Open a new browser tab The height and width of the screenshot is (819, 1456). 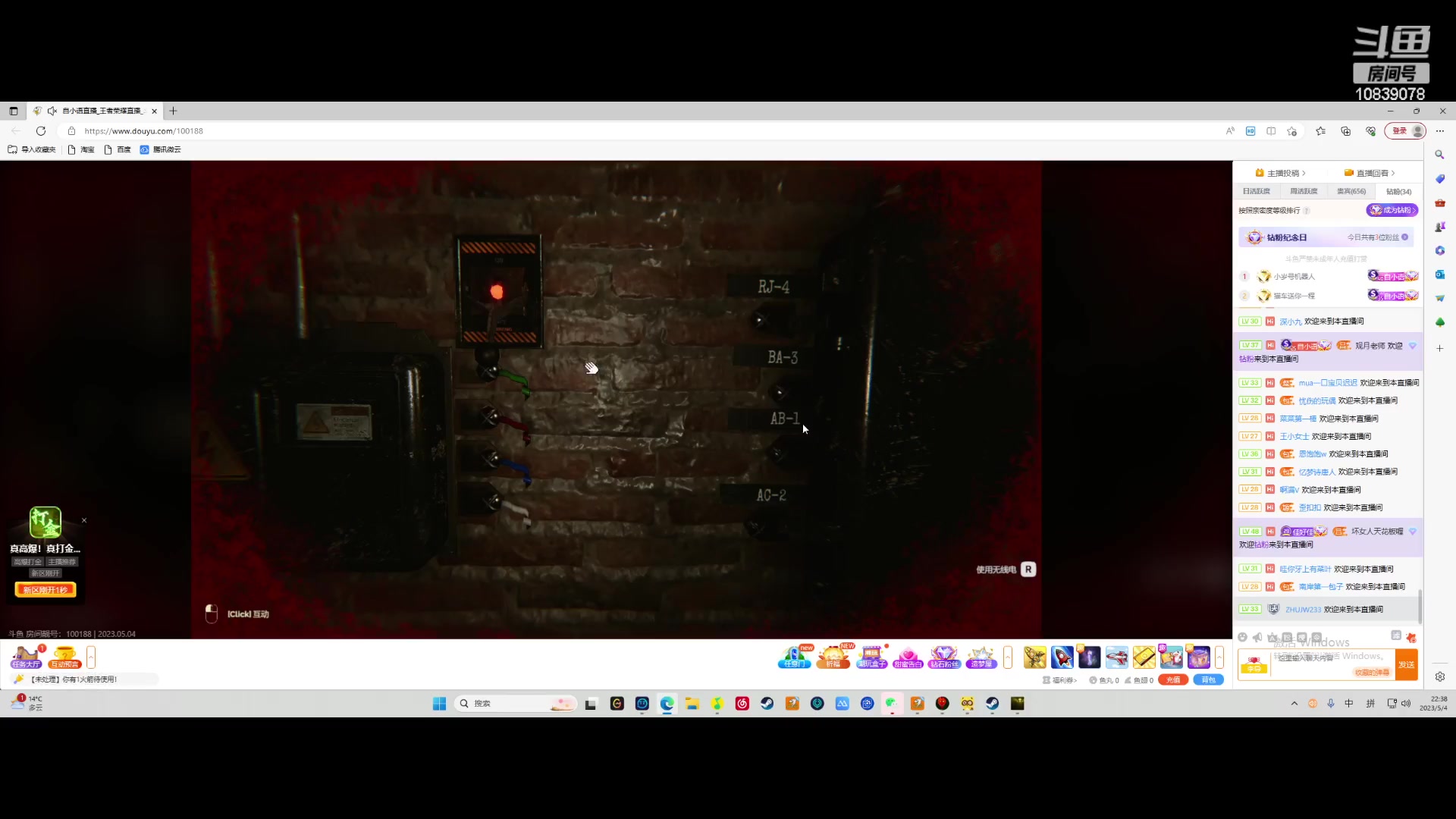click(x=173, y=111)
